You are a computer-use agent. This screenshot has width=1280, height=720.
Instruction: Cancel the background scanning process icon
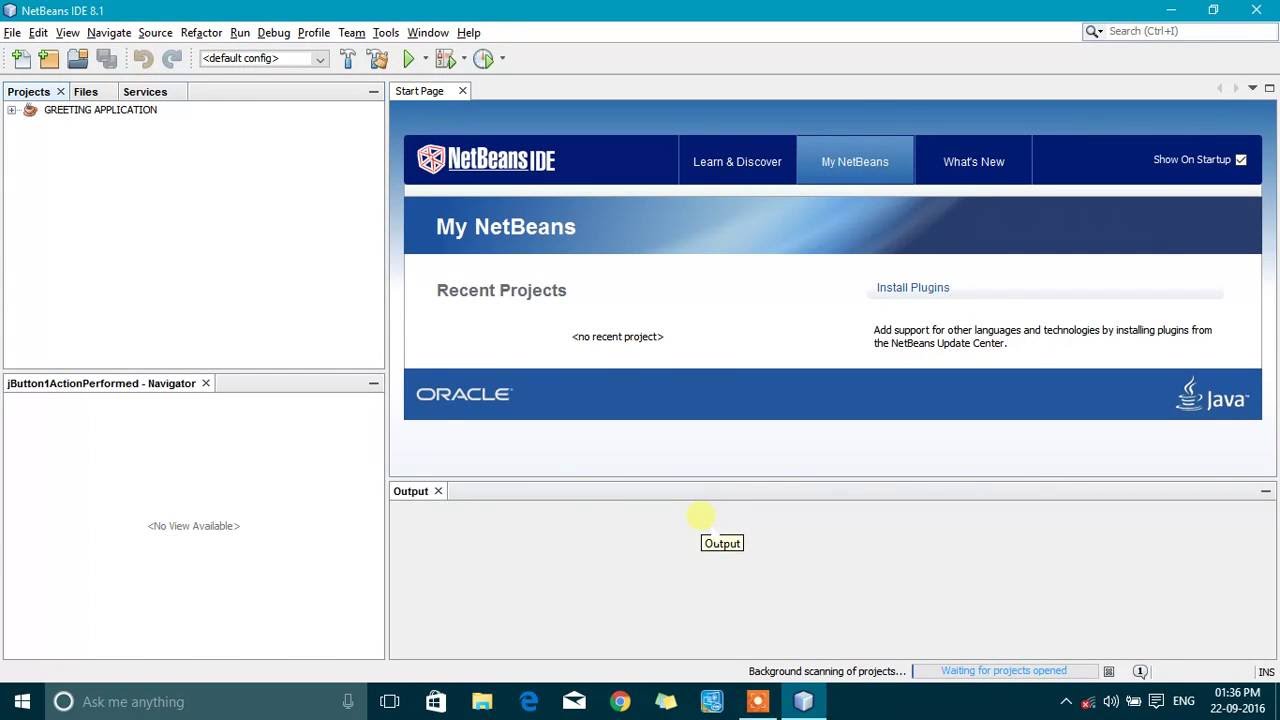(1108, 671)
